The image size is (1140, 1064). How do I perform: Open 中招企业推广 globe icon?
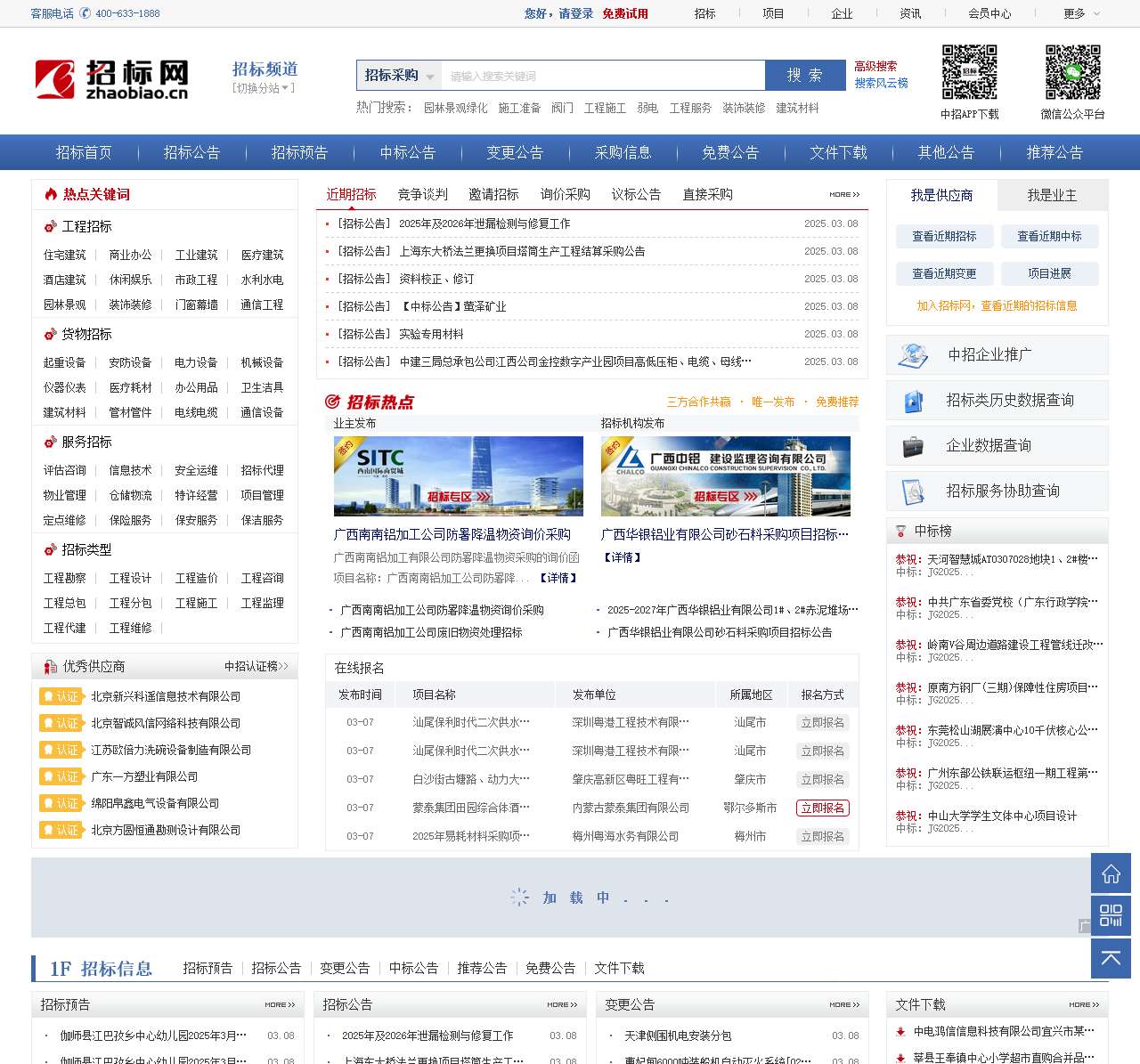pos(913,355)
